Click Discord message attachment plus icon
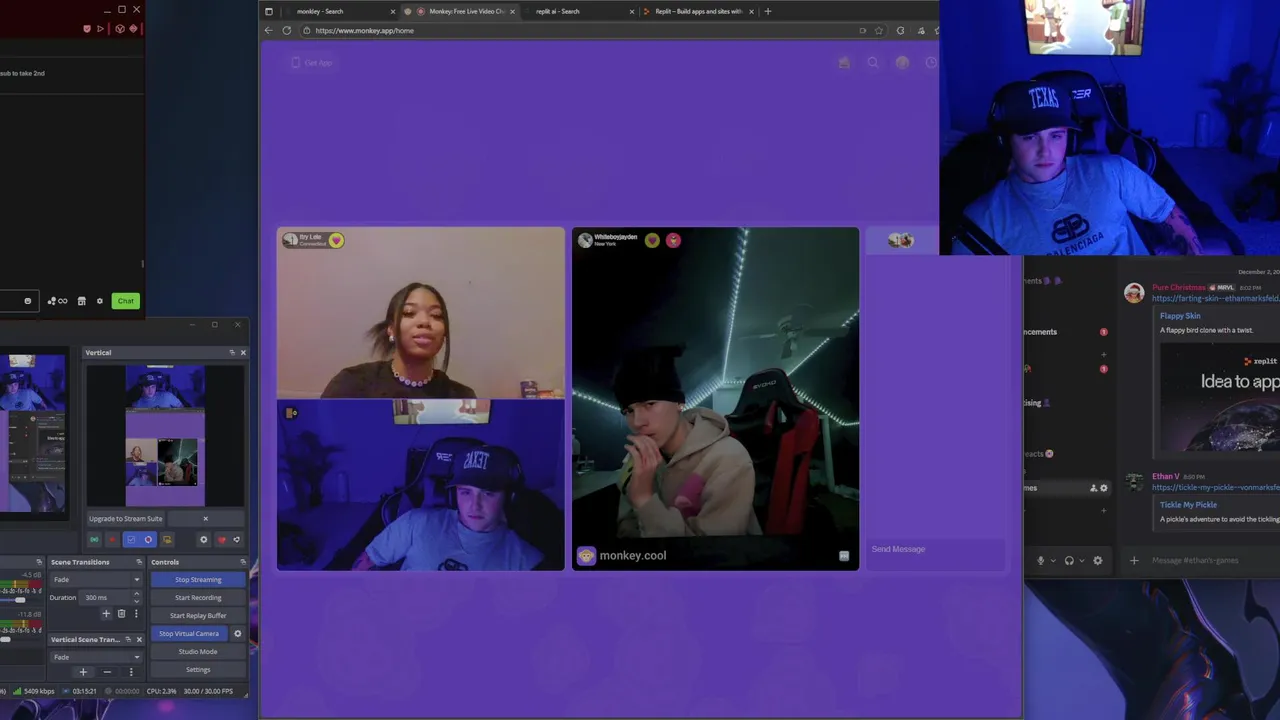This screenshot has width=1280, height=720. (1134, 560)
